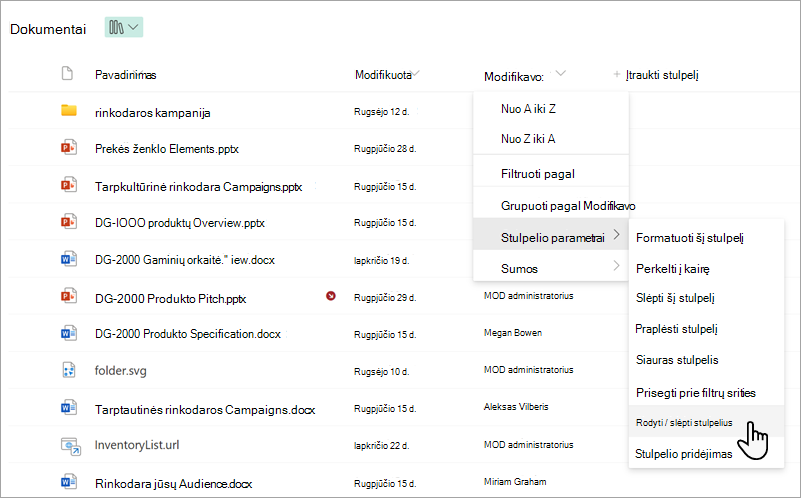The height and width of the screenshot is (498, 801).
Task: Select Stulpelio parametrai menu item
Action: tap(551, 234)
